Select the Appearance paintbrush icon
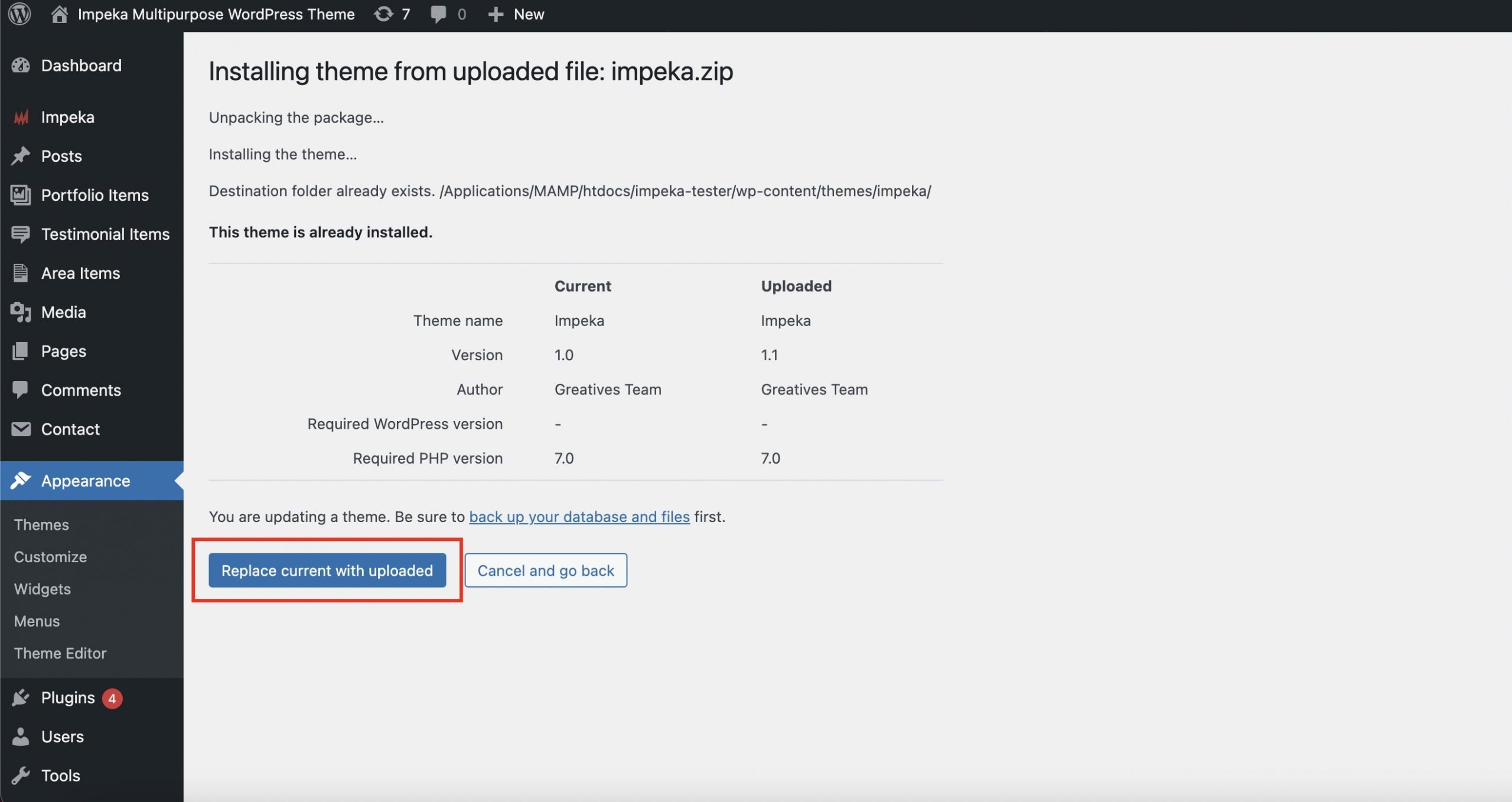Image resolution: width=1512 pixels, height=802 pixels. [21, 480]
